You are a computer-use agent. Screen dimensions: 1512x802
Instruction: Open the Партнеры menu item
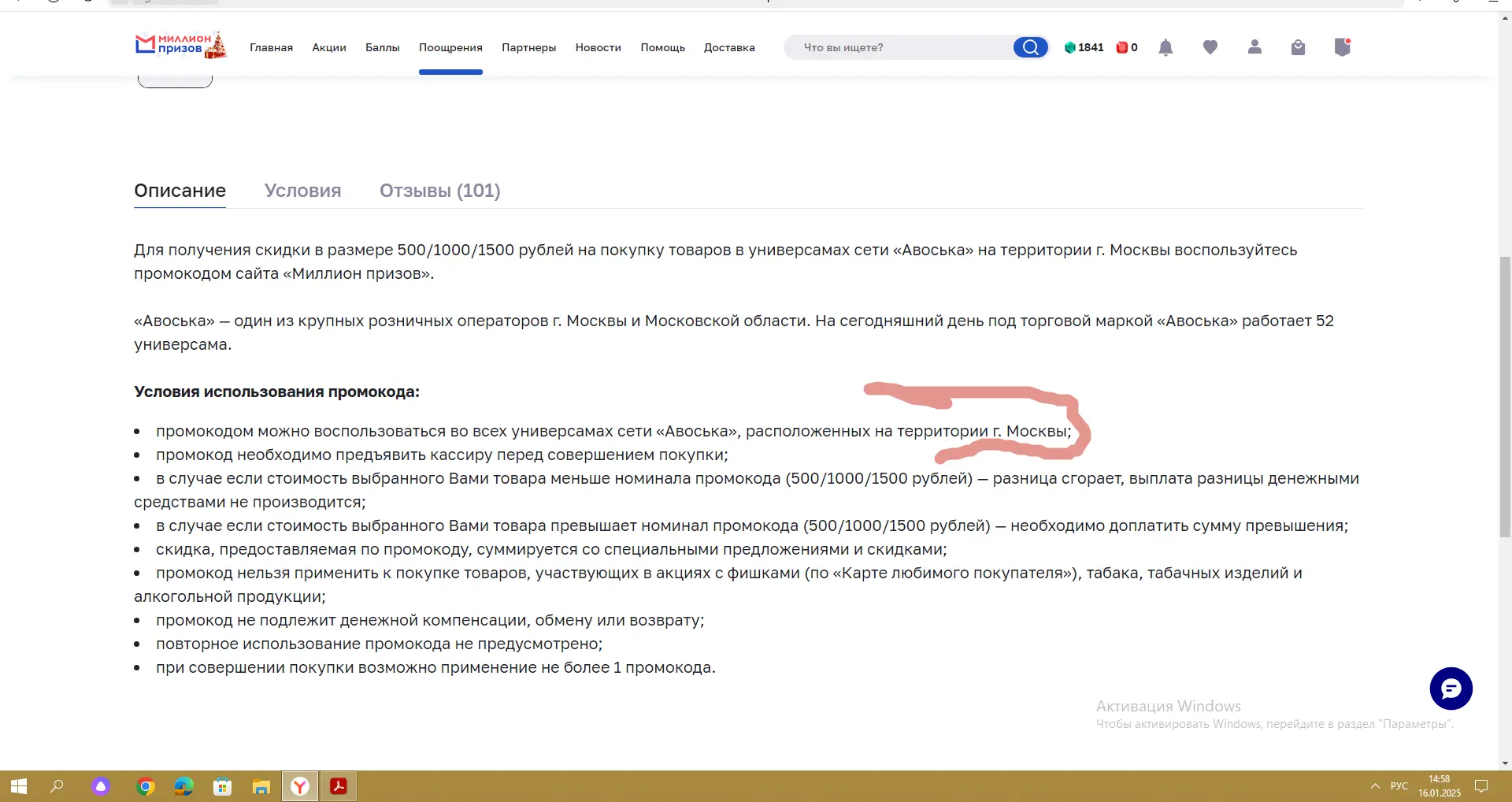pyautogui.click(x=529, y=47)
